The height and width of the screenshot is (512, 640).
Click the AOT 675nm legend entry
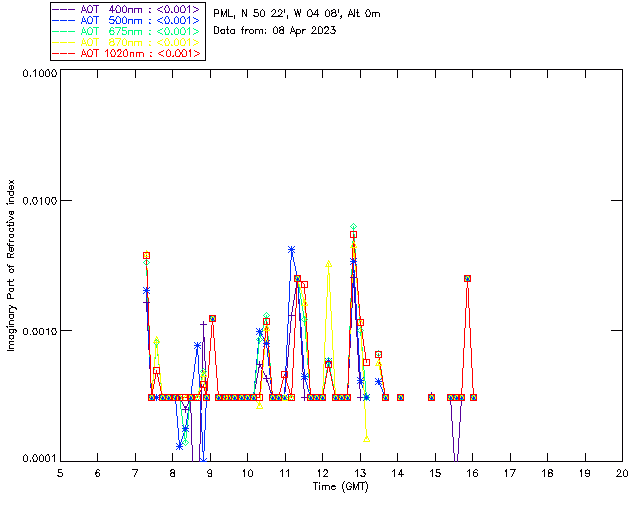click(x=127, y=31)
